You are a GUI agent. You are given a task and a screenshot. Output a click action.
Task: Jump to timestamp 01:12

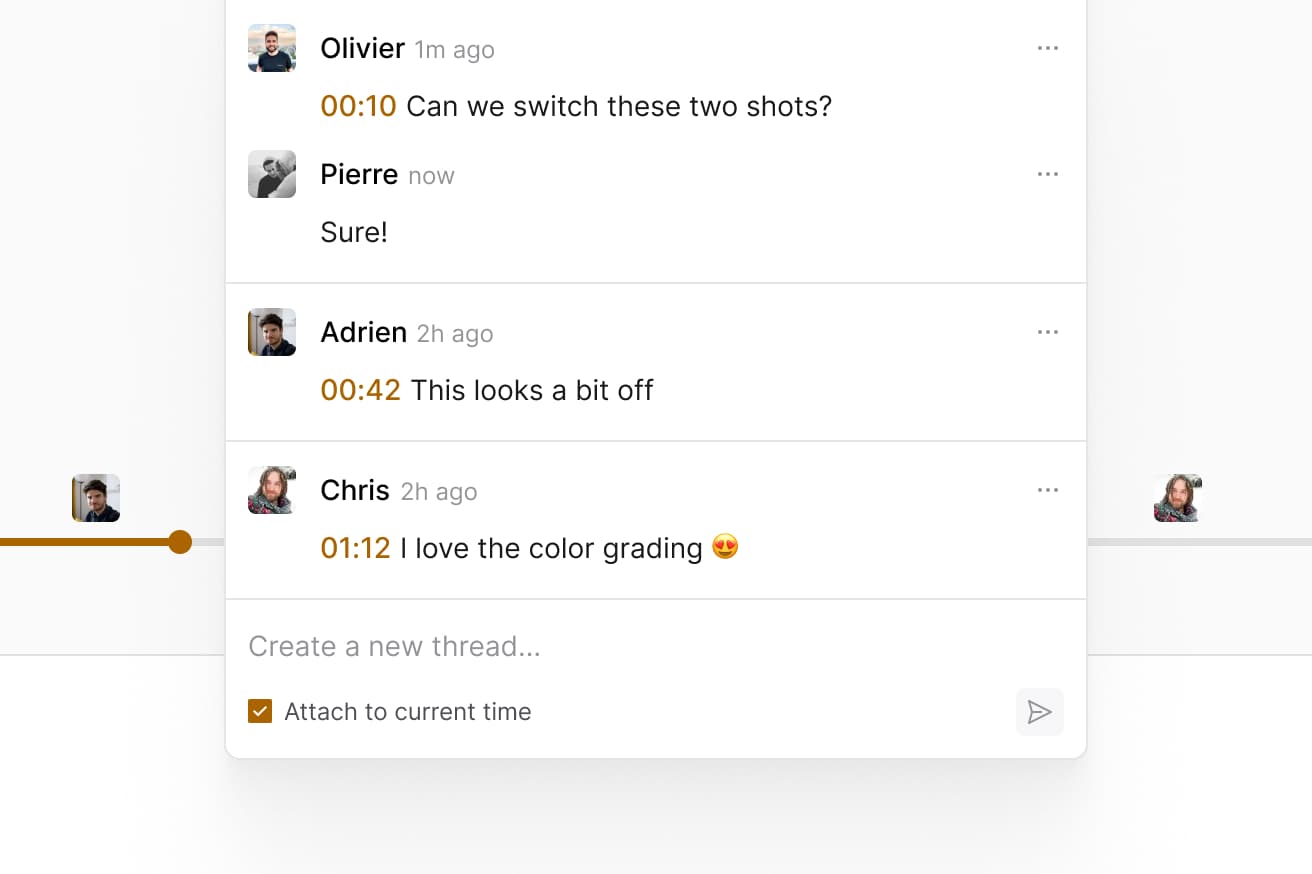click(x=355, y=548)
